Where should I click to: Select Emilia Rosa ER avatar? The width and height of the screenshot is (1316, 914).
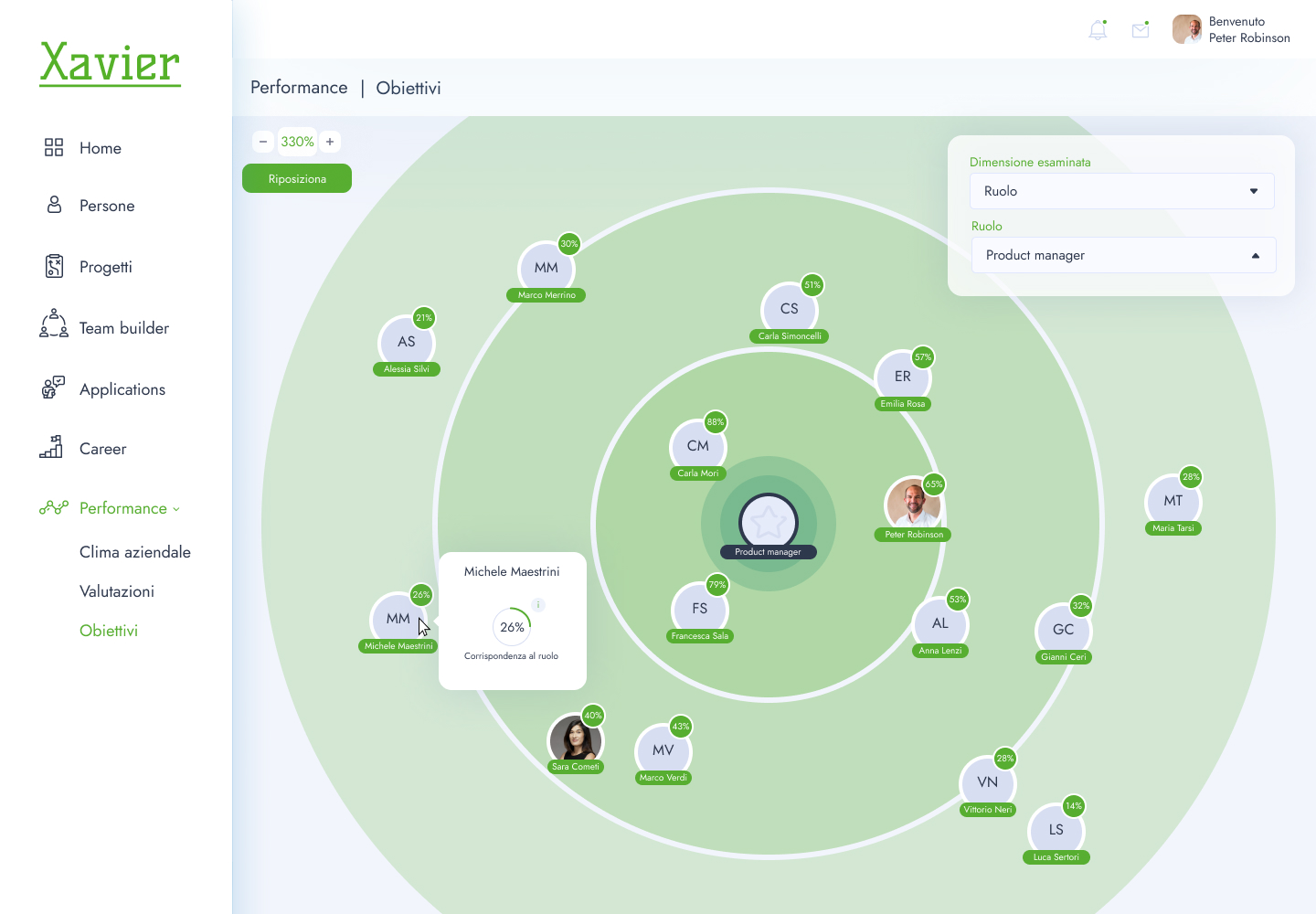click(x=903, y=377)
